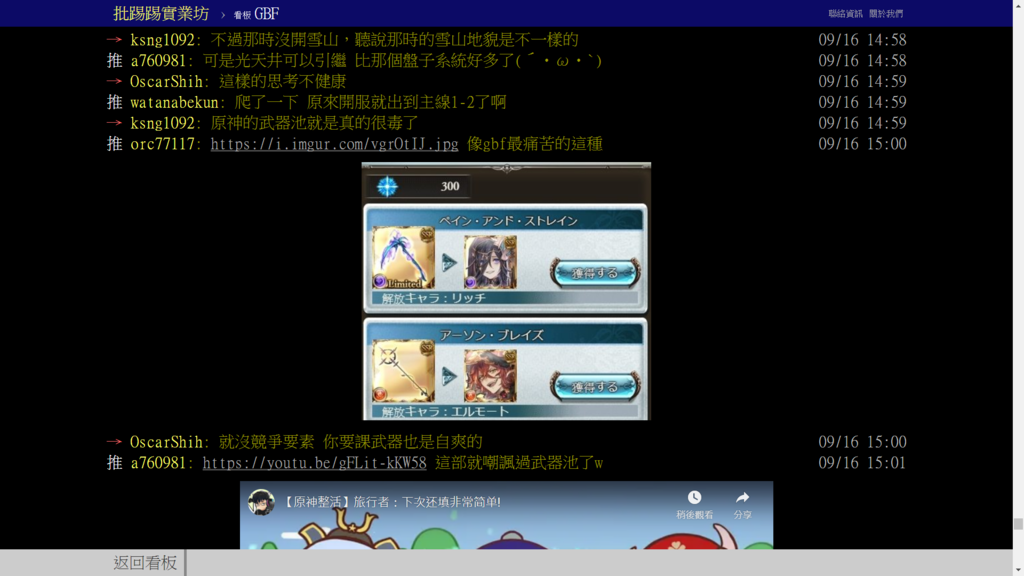Click the scrollbar down arrow
The image size is (1024, 576).
coord(1018,570)
